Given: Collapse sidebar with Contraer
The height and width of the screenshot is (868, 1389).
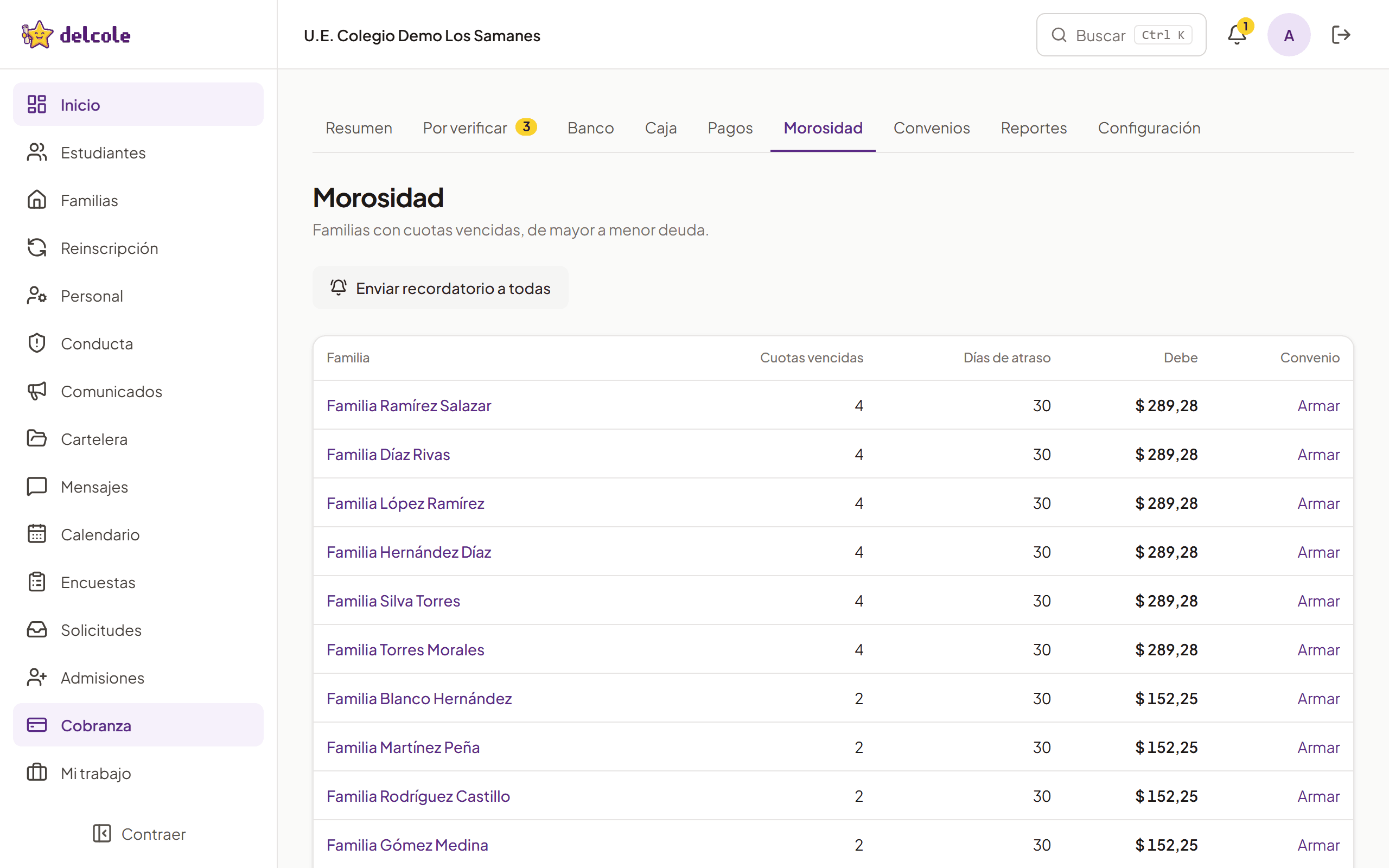Looking at the screenshot, I should tap(139, 834).
